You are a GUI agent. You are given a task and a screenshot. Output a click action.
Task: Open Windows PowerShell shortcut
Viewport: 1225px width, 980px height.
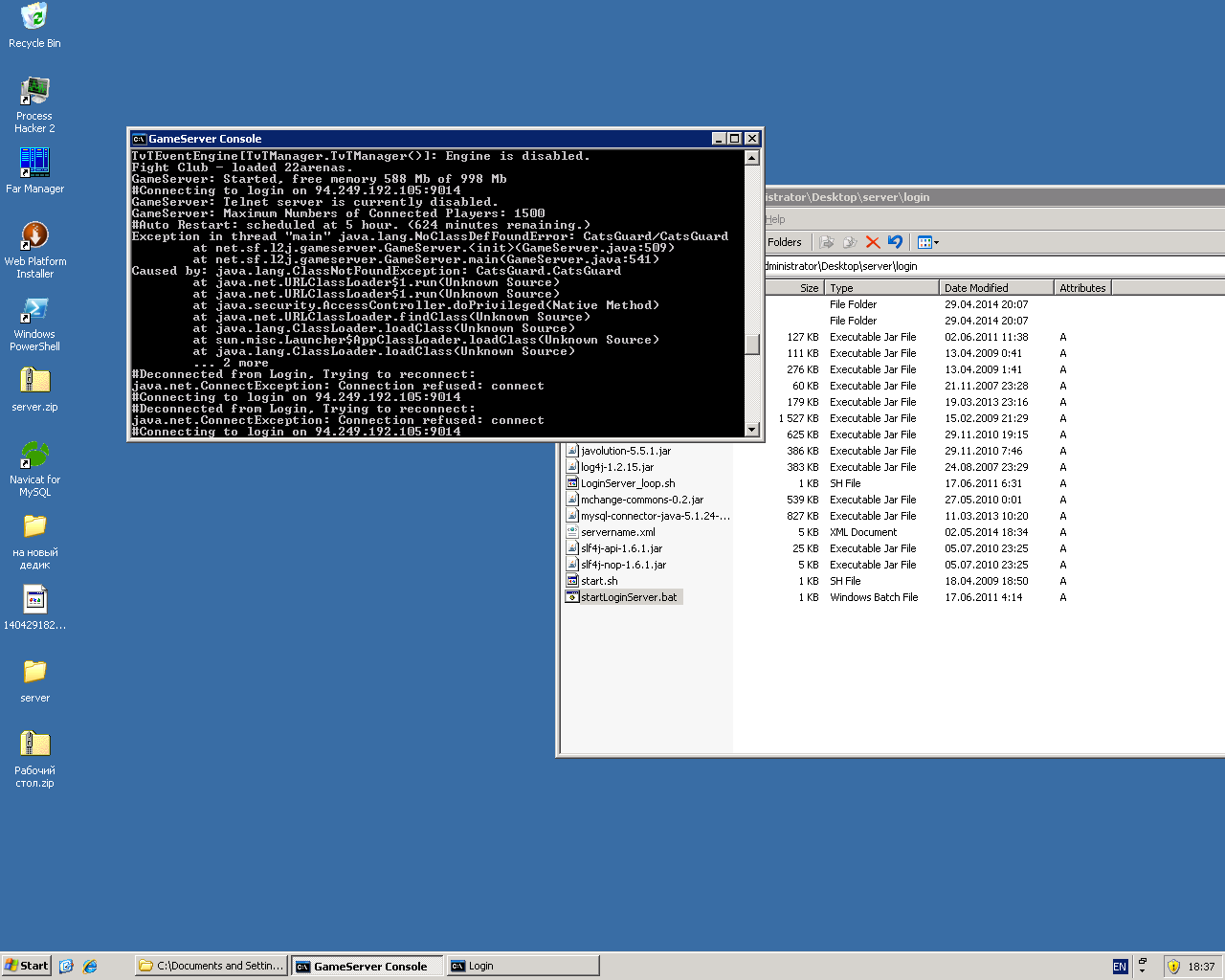34,323
